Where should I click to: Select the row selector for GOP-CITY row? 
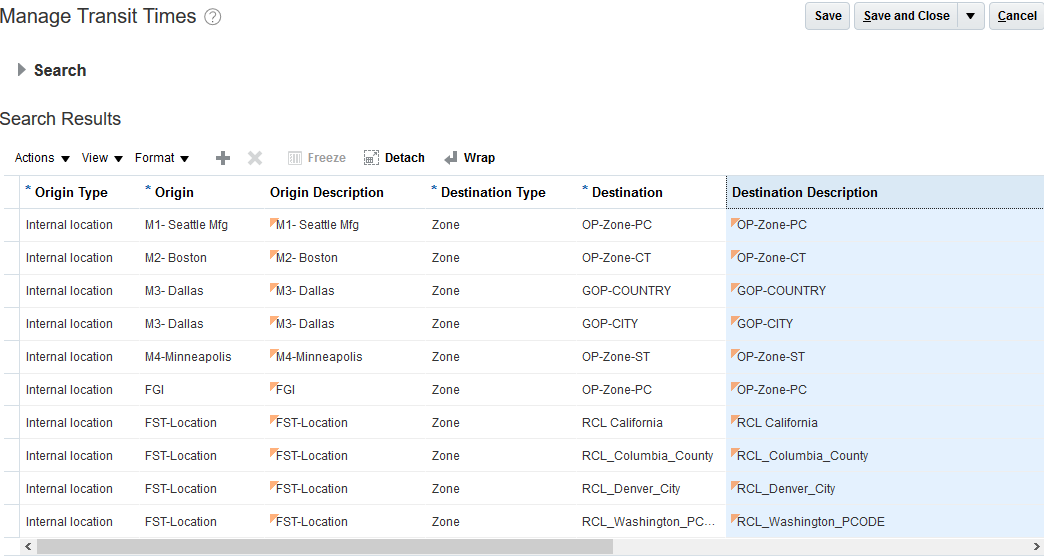[x=10, y=324]
